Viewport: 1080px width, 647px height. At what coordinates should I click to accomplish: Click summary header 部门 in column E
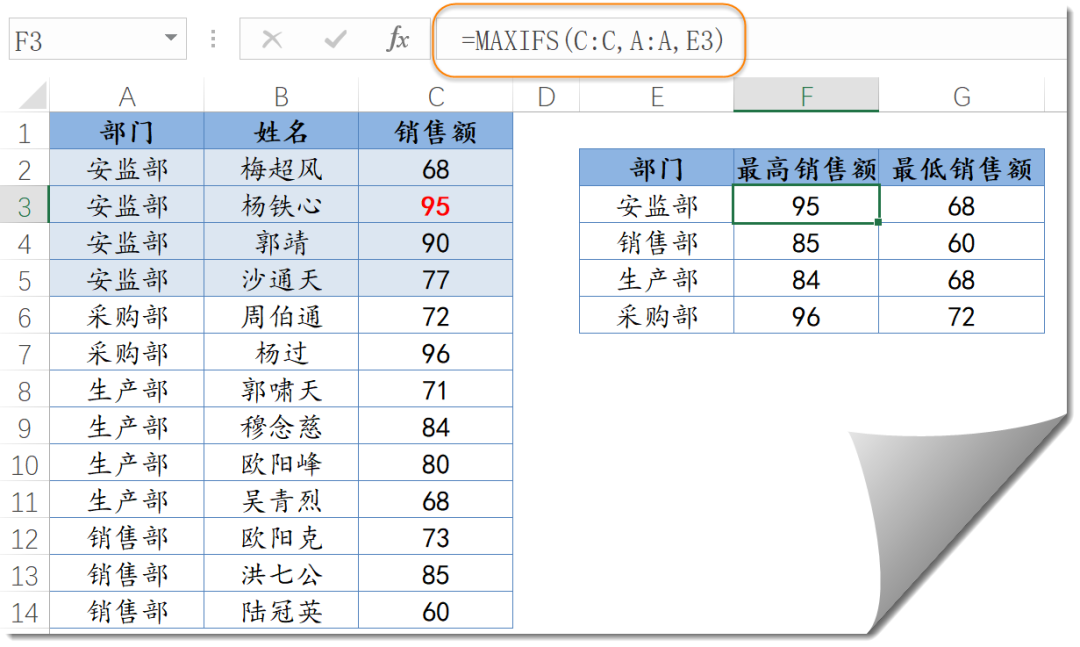(657, 168)
